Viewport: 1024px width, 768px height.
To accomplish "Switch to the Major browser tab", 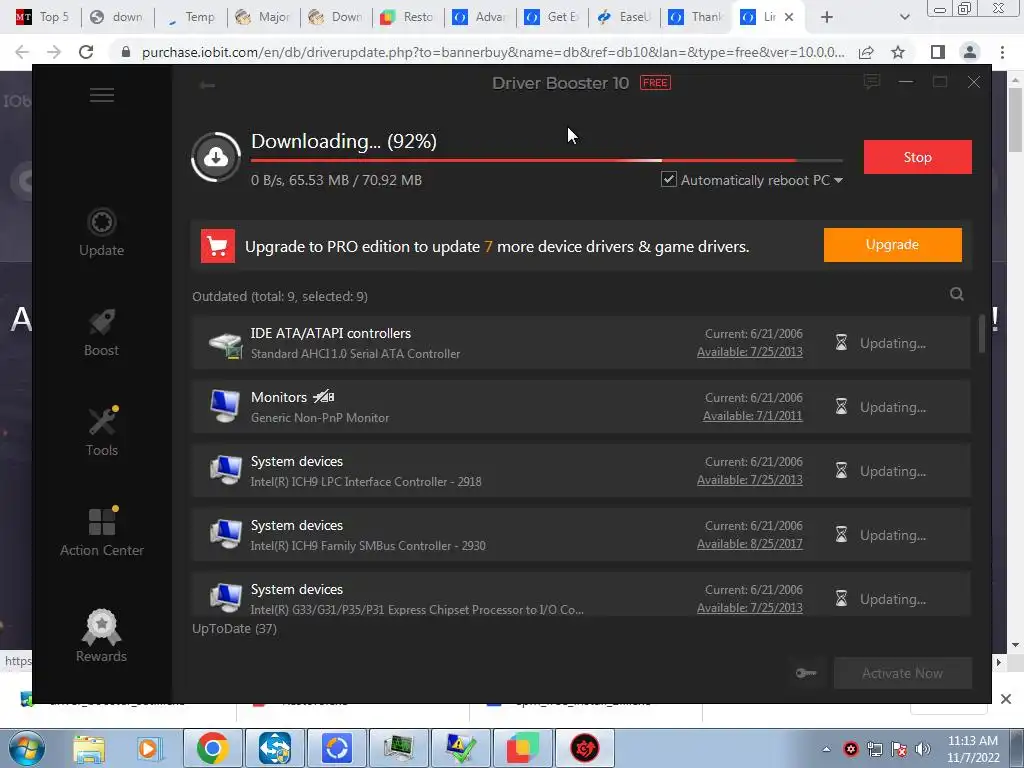I will (263, 17).
